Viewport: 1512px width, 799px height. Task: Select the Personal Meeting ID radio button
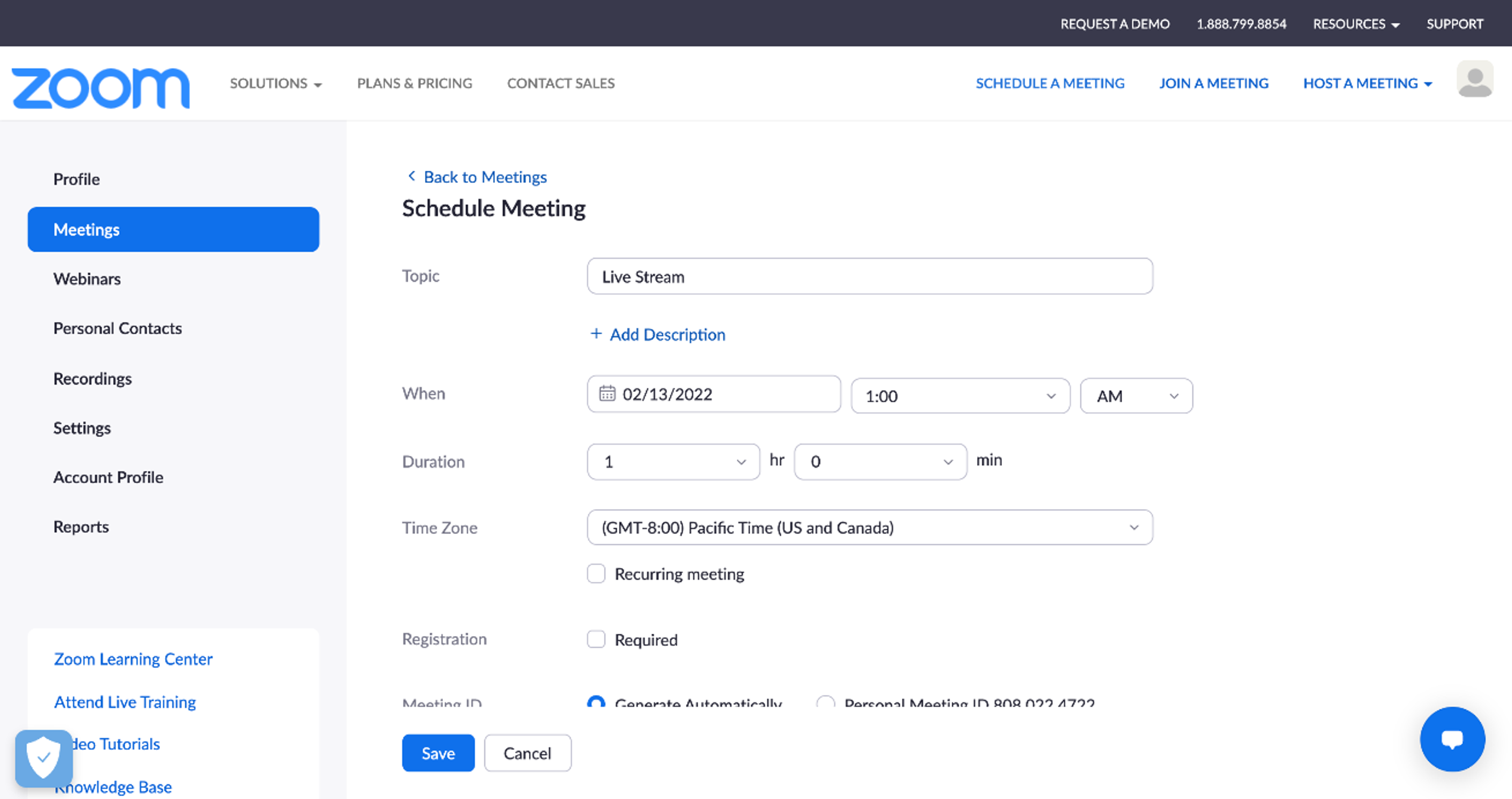point(825,701)
